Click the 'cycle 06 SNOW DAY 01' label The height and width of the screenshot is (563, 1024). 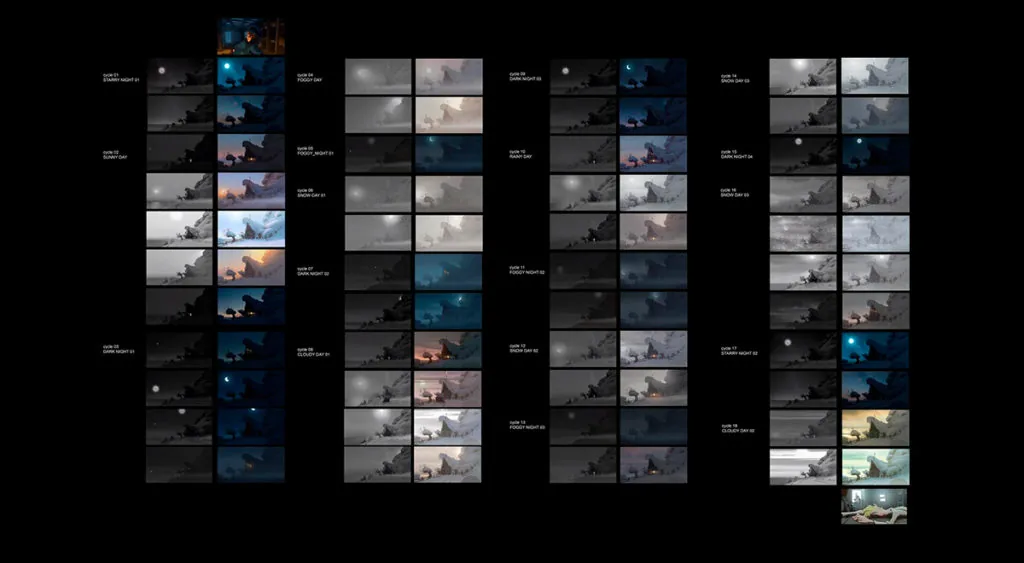pos(314,192)
